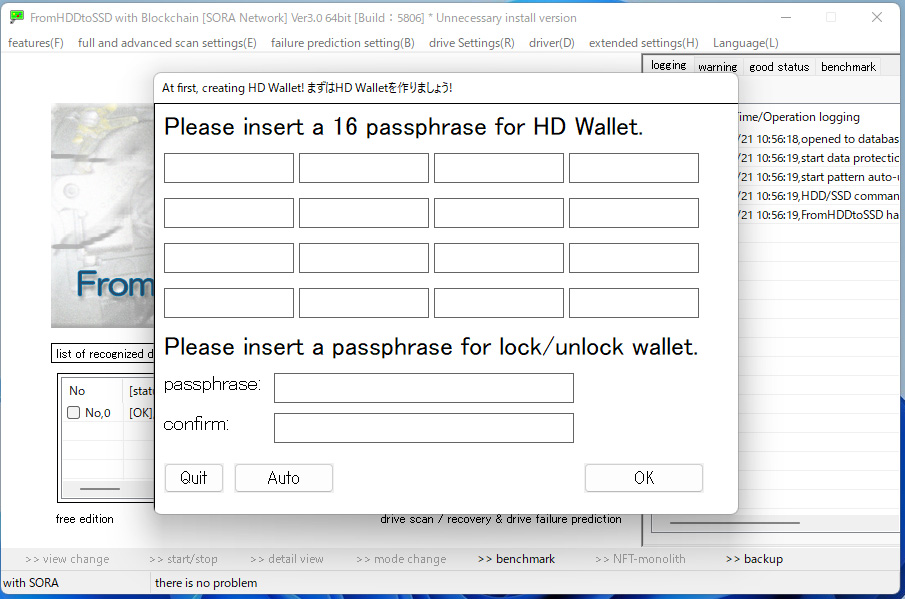Select the benchmark tab in the log panel
Screen dimensions: 905x599
click(x=848, y=67)
